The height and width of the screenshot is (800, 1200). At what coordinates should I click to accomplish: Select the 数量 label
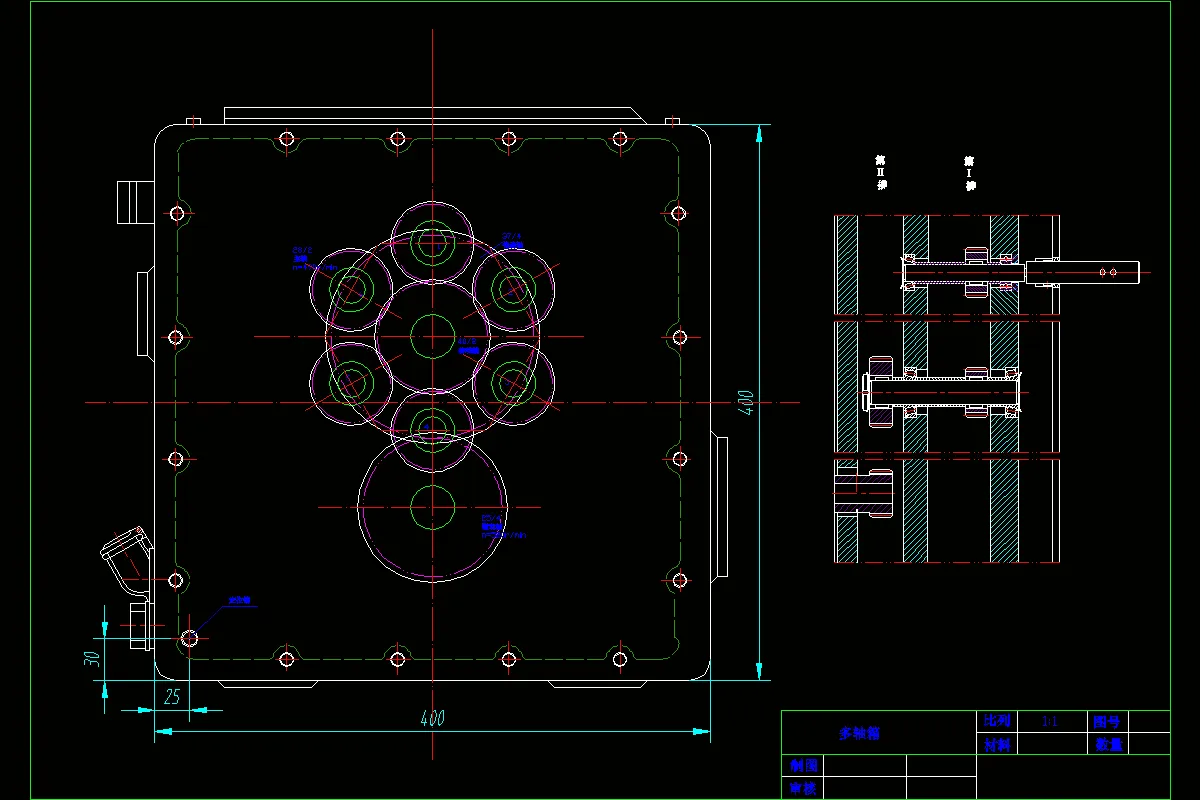coord(1109,744)
